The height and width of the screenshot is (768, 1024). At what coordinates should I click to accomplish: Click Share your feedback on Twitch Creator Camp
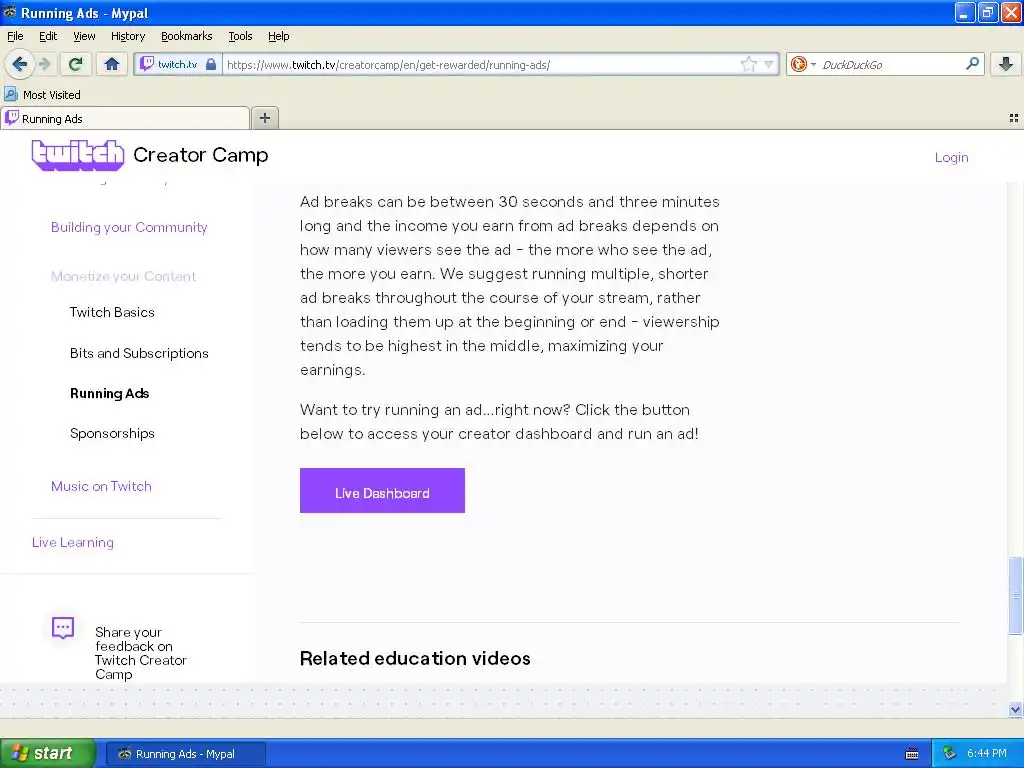(140, 653)
